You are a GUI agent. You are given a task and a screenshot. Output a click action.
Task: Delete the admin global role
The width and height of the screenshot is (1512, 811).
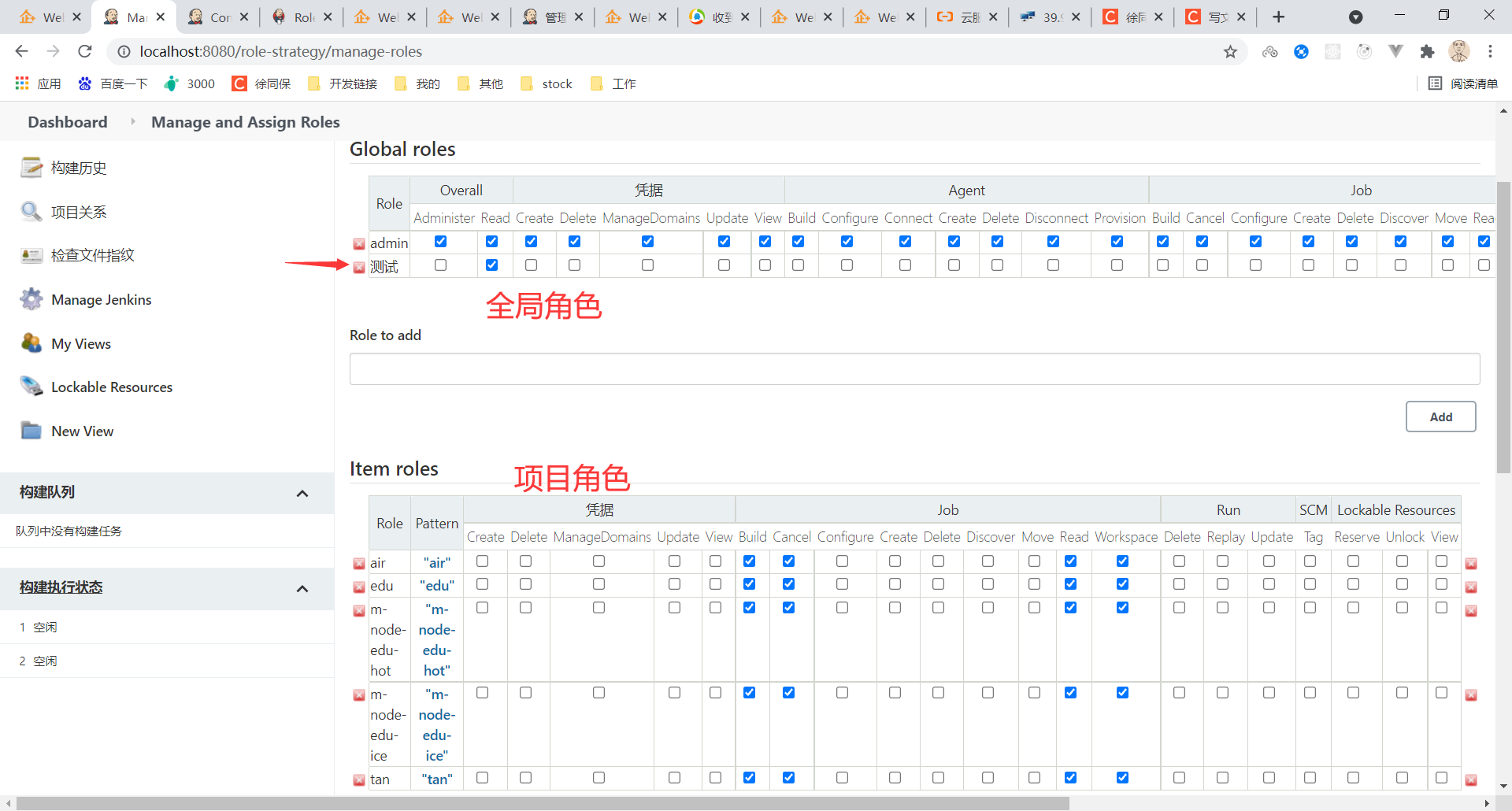pyautogui.click(x=359, y=244)
